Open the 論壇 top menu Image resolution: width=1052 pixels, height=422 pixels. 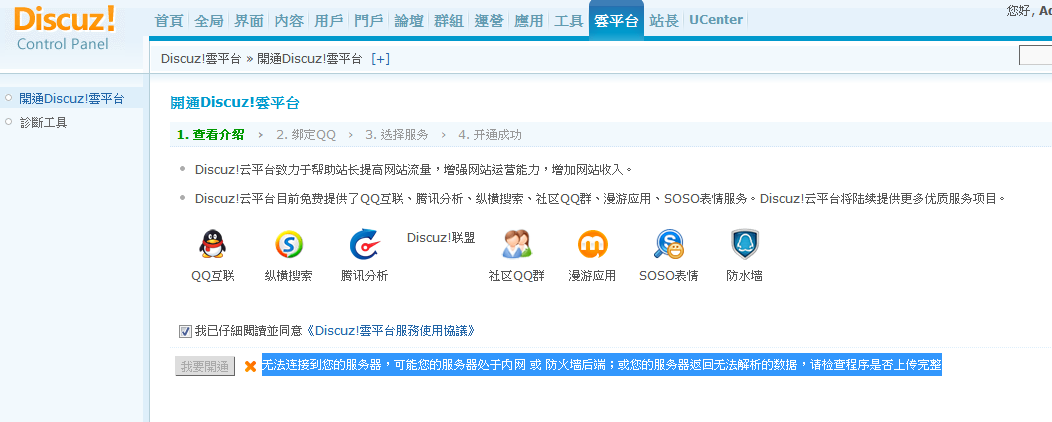409,21
